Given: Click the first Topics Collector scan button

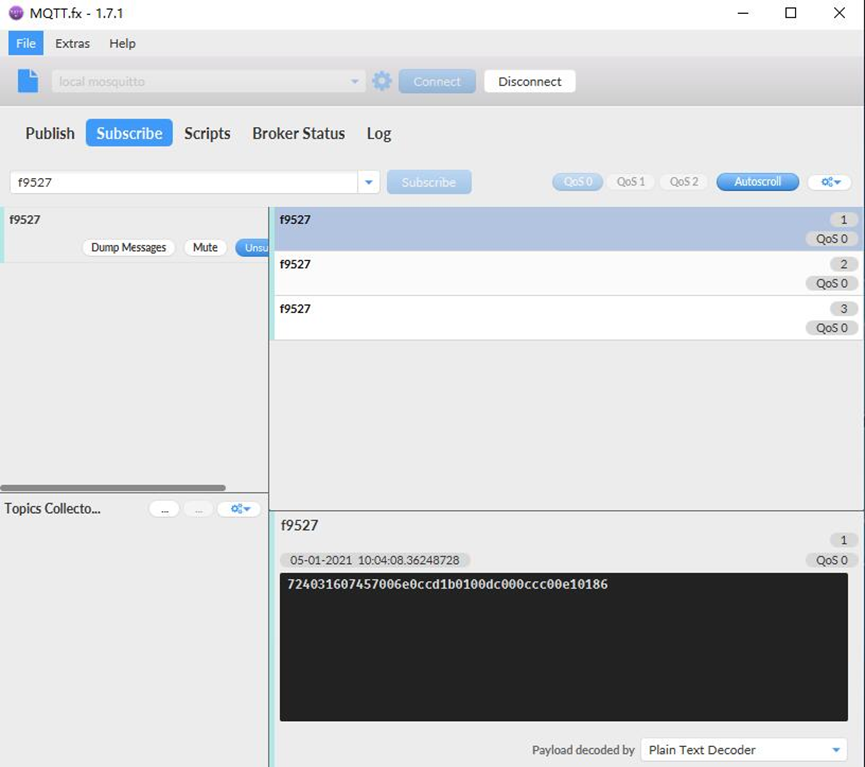Looking at the screenshot, I should tap(164, 509).
